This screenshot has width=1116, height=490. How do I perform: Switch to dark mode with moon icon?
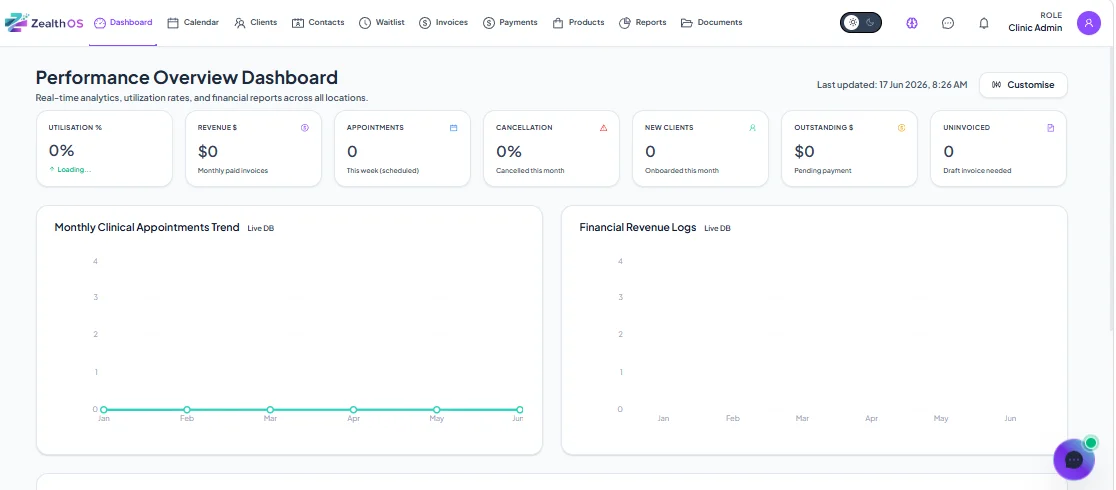click(870, 23)
